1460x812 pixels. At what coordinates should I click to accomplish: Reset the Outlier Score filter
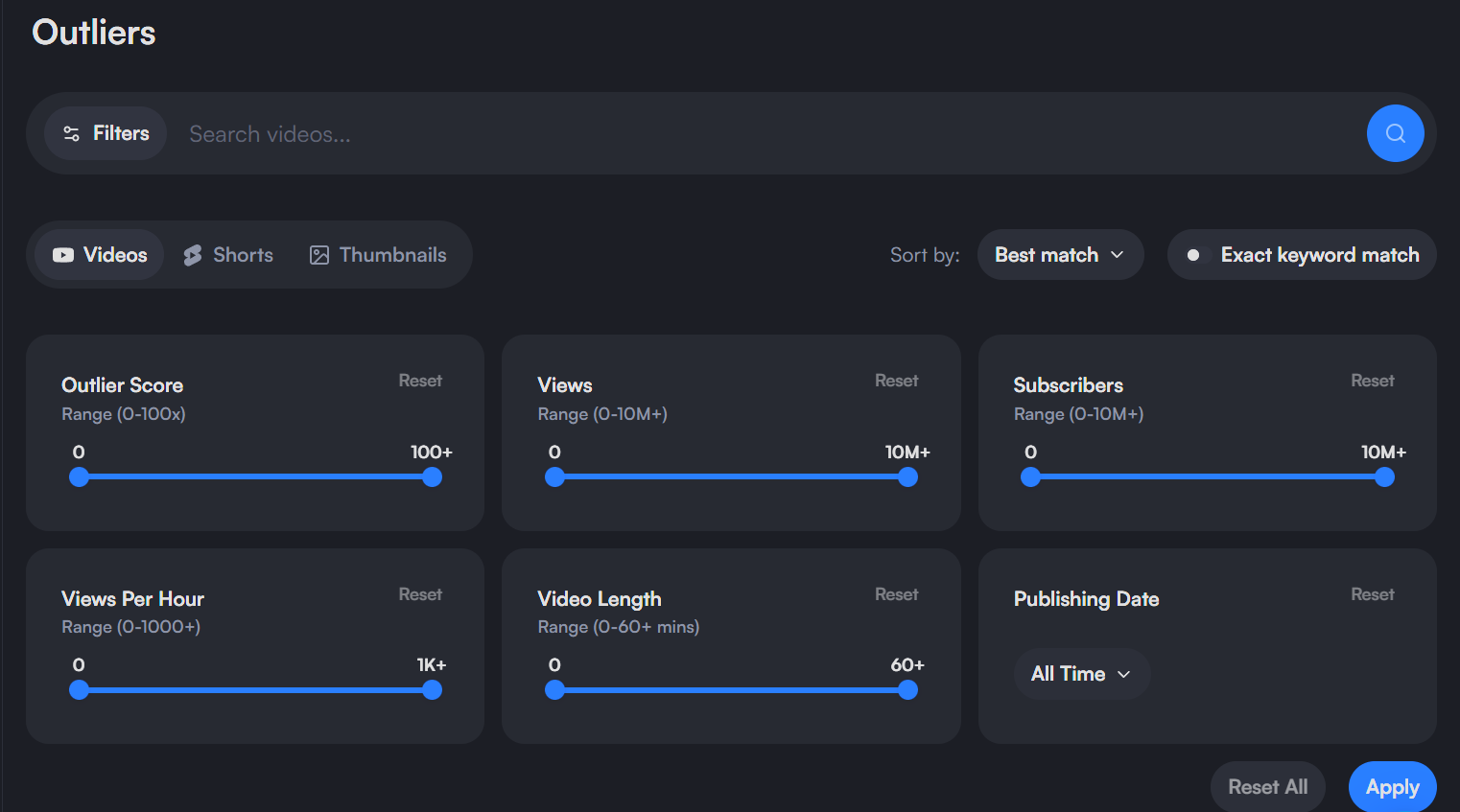tap(420, 380)
